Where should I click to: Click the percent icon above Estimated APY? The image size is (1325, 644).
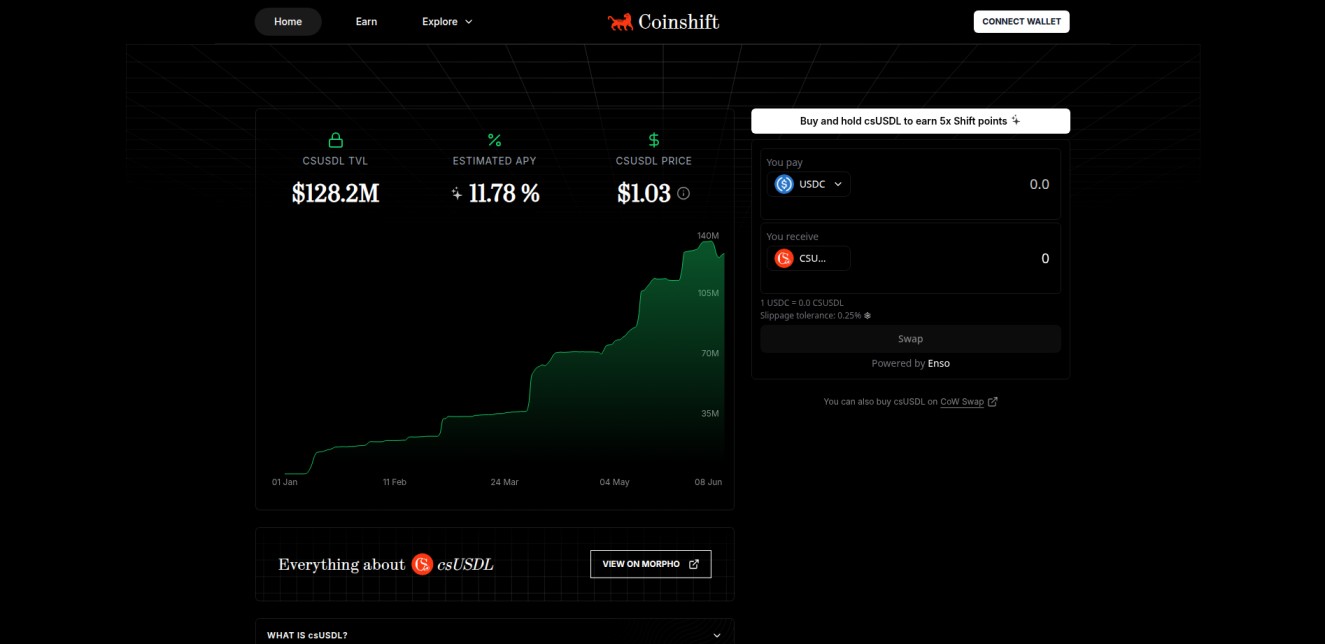tap(495, 140)
